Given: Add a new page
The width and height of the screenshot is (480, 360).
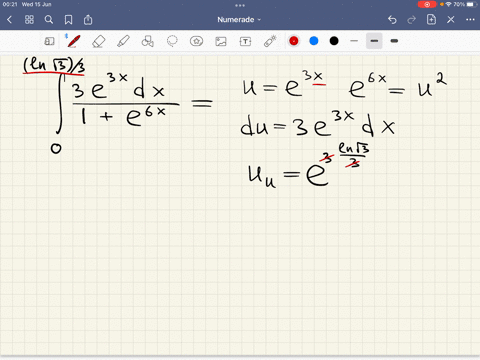Looking at the screenshot, I should (431, 20).
